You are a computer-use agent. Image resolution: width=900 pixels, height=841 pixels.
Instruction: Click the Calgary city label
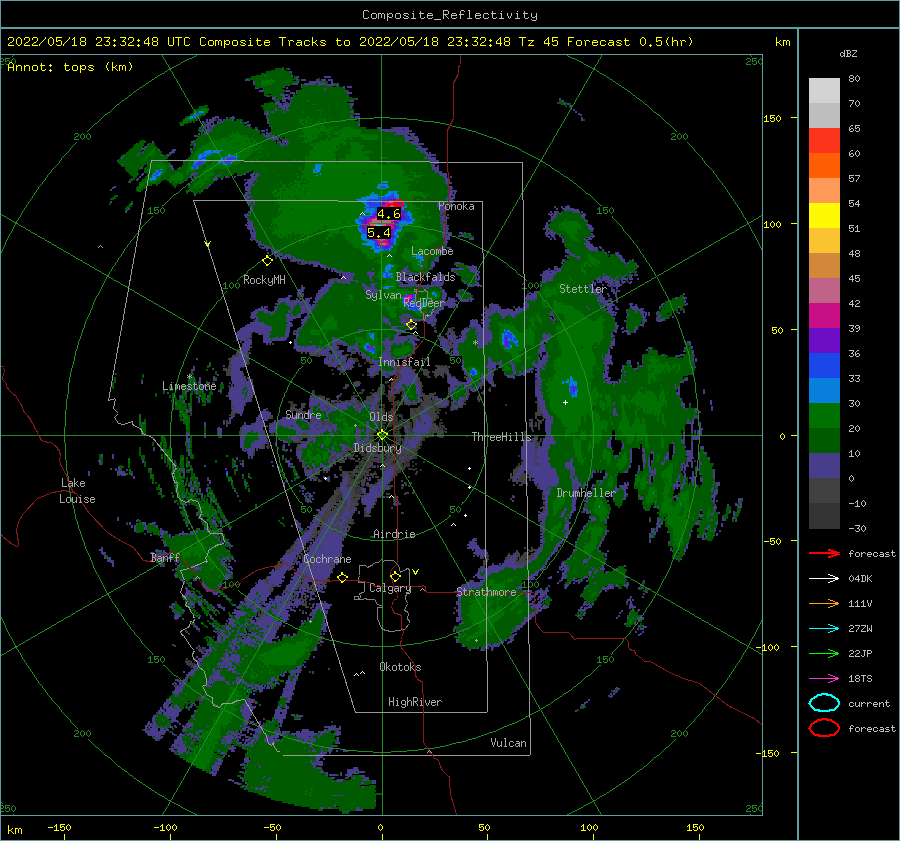[390, 588]
